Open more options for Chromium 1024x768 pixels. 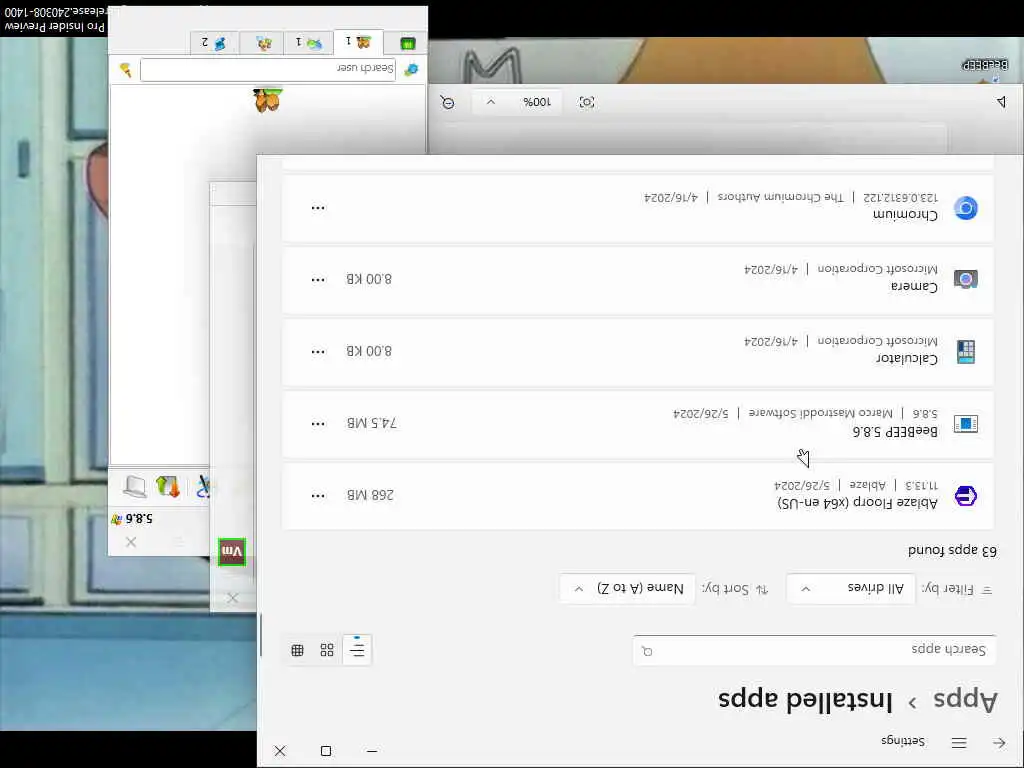[x=318, y=208]
